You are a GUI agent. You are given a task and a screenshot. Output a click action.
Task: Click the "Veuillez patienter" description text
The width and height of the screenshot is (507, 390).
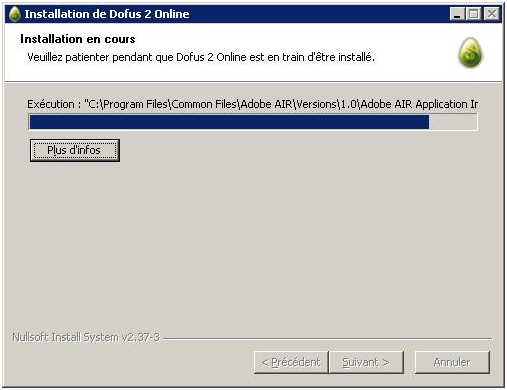coord(201,57)
